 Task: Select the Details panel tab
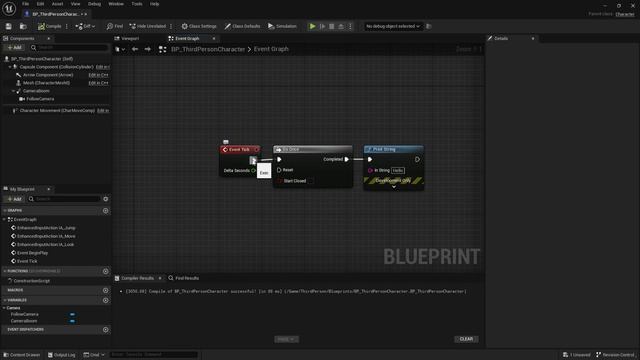point(501,38)
